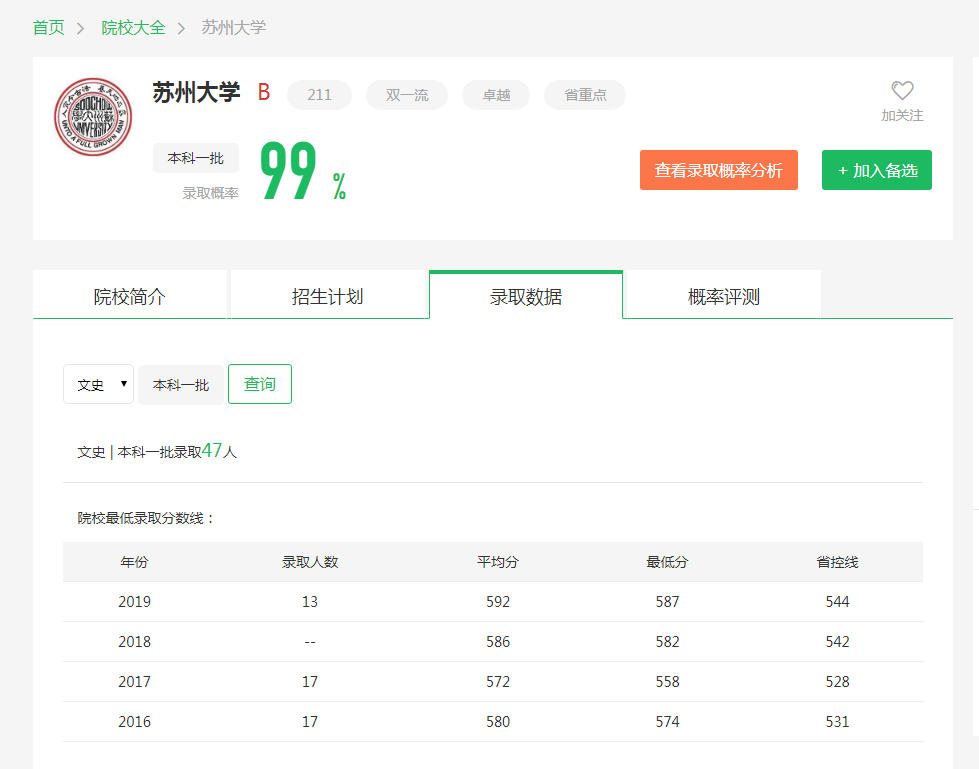The height and width of the screenshot is (769, 979).
Task: Click 年份 column header
Action: point(134,562)
